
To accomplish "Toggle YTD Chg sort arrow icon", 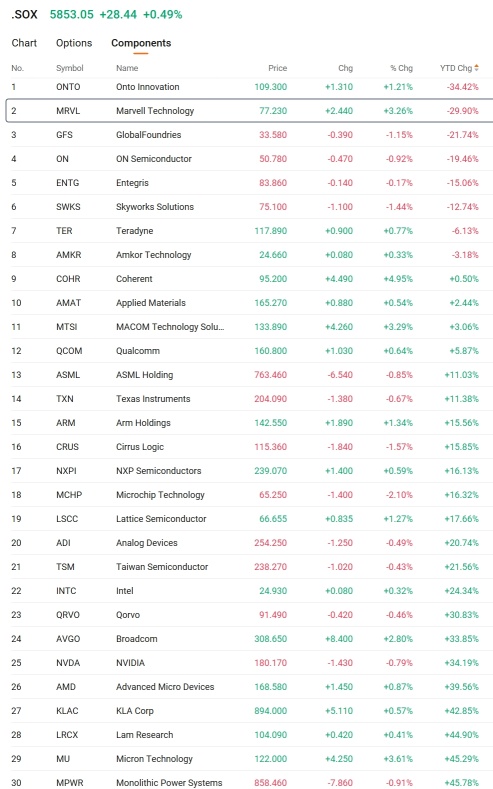I will pyautogui.click(x=476, y=68).
